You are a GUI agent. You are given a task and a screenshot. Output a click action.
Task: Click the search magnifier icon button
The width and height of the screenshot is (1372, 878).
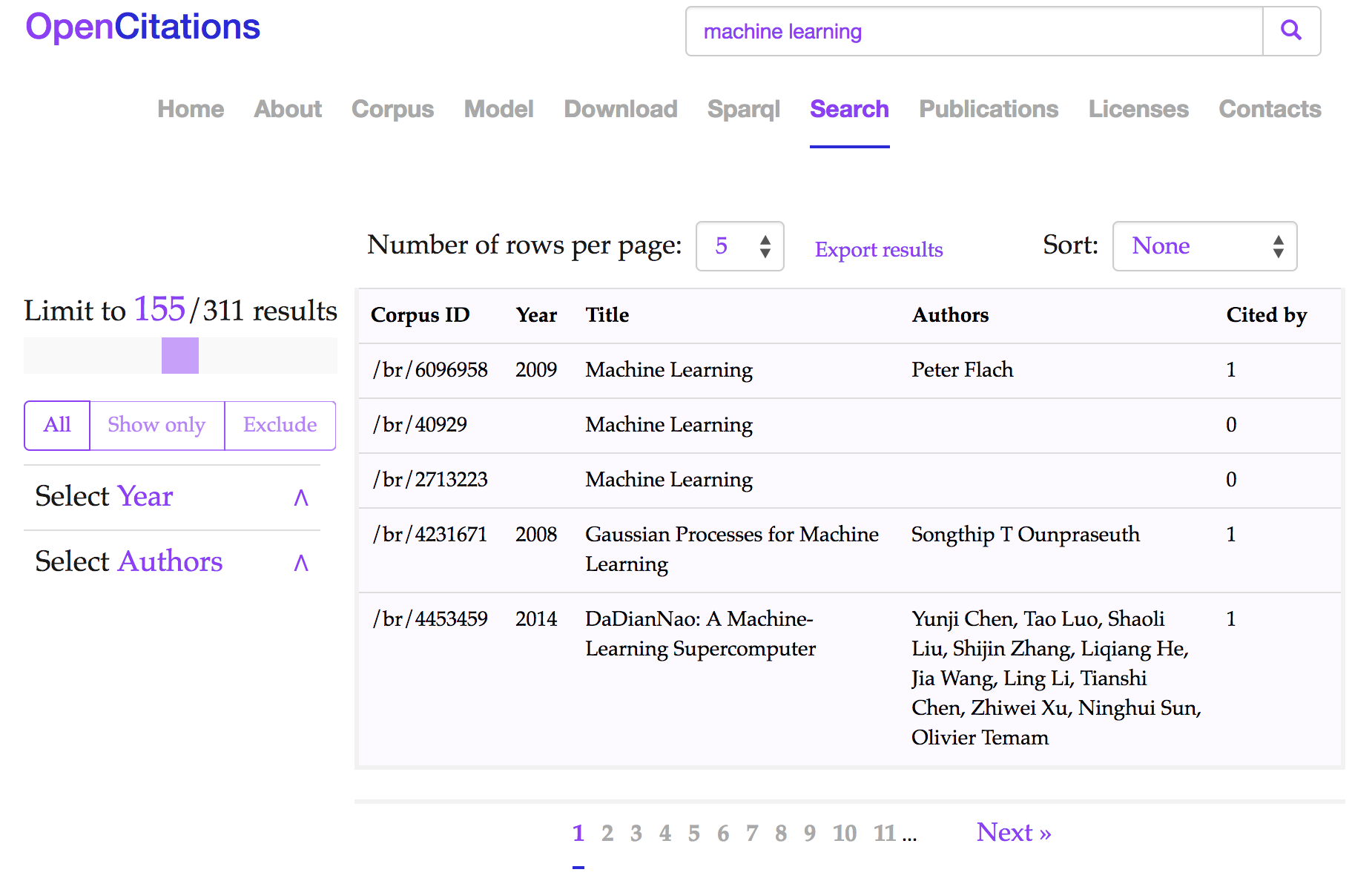[x=1291, y=31]
